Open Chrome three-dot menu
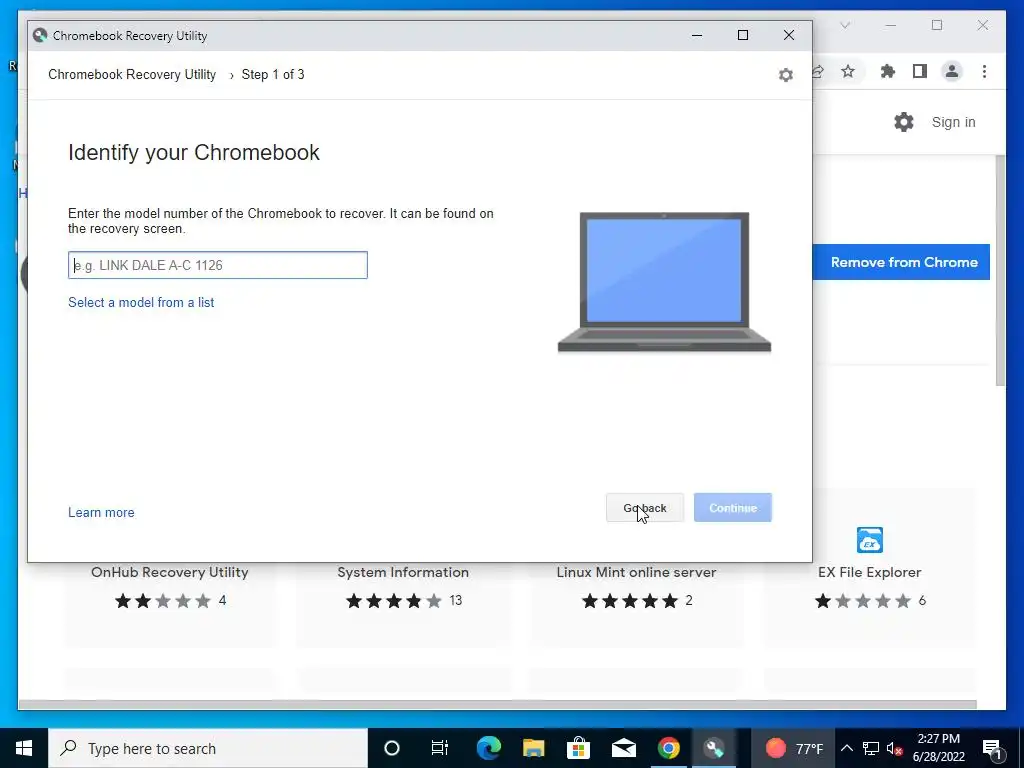The width and height of the screenshot is (1024, 768). (984, 71)
